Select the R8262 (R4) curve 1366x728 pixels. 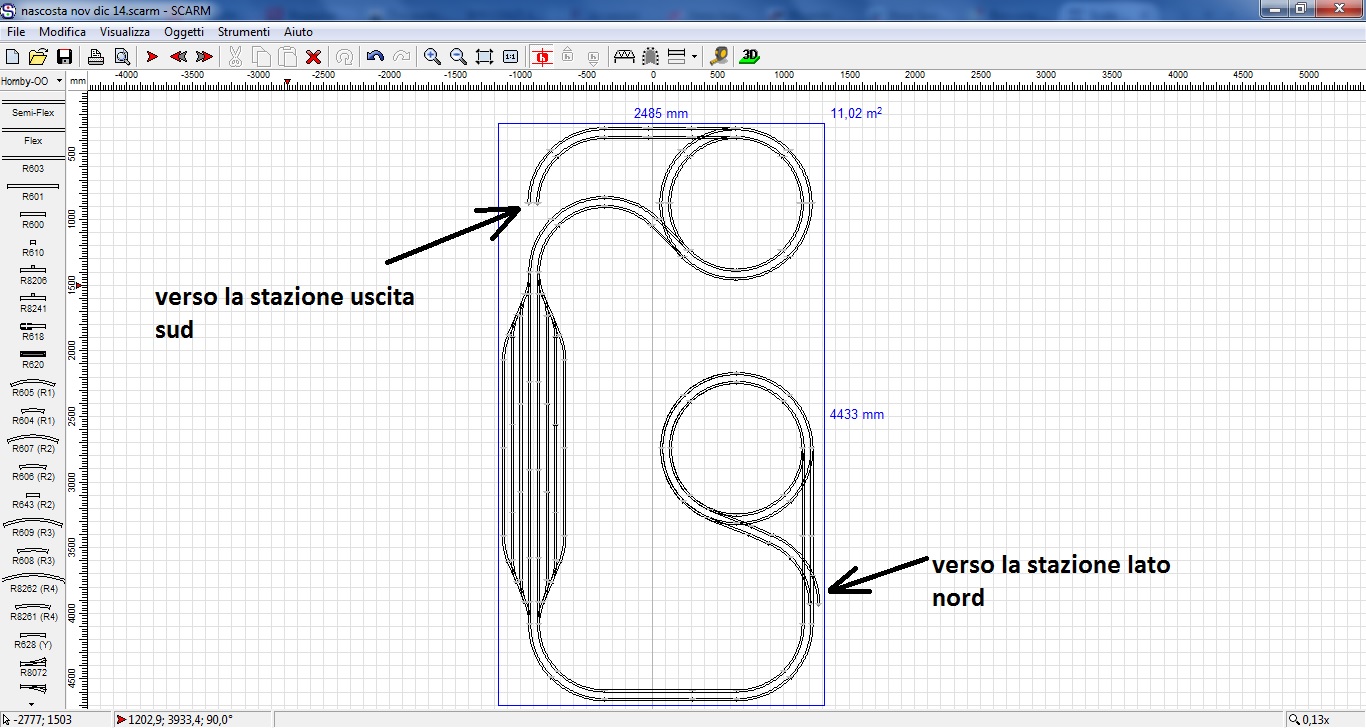click(33, 585)
